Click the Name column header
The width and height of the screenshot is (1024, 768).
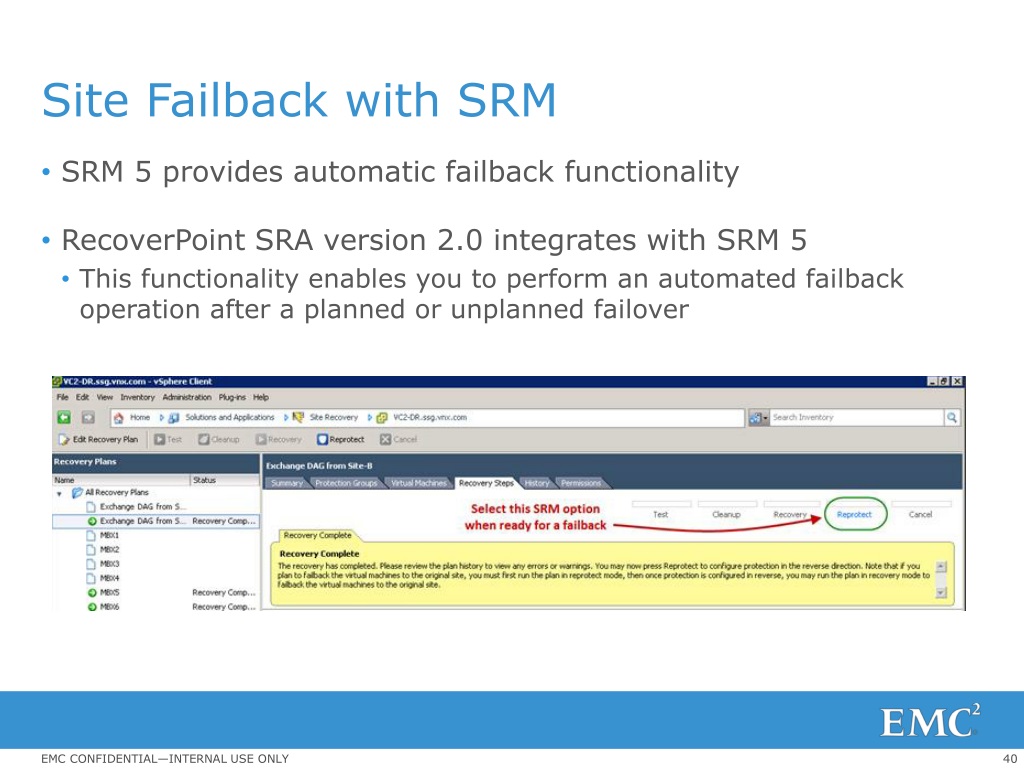121,481
